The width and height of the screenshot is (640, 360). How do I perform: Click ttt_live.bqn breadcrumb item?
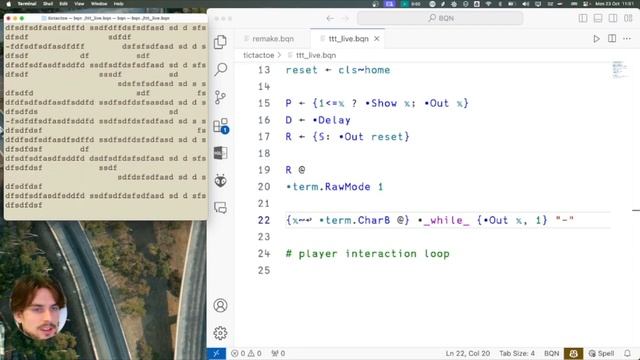(x=316, y=55)
